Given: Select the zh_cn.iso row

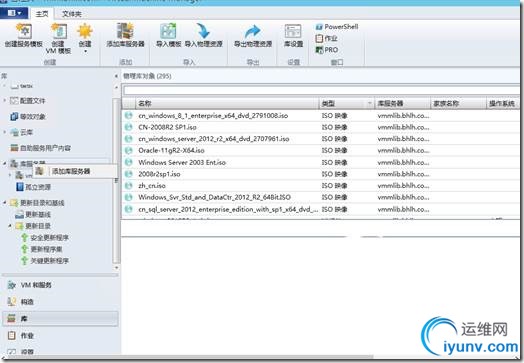Looking at the screenshot, I should [x=320, y=186].
